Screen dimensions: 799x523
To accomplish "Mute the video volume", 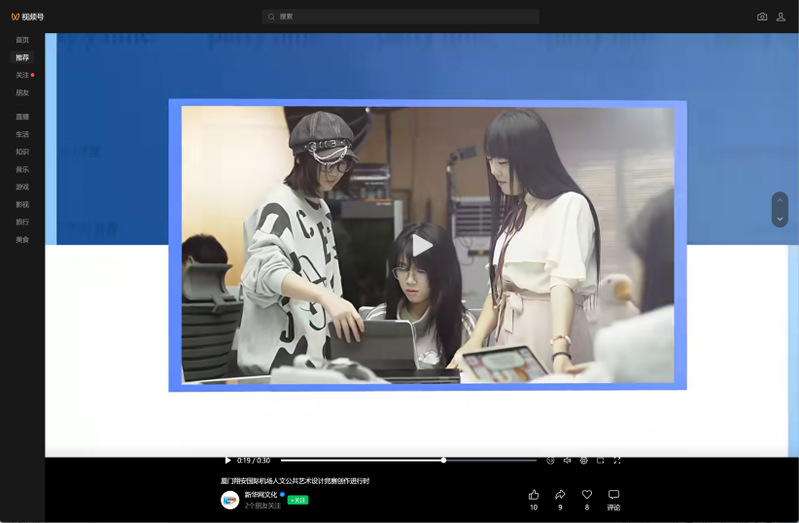I will (567, 461).
